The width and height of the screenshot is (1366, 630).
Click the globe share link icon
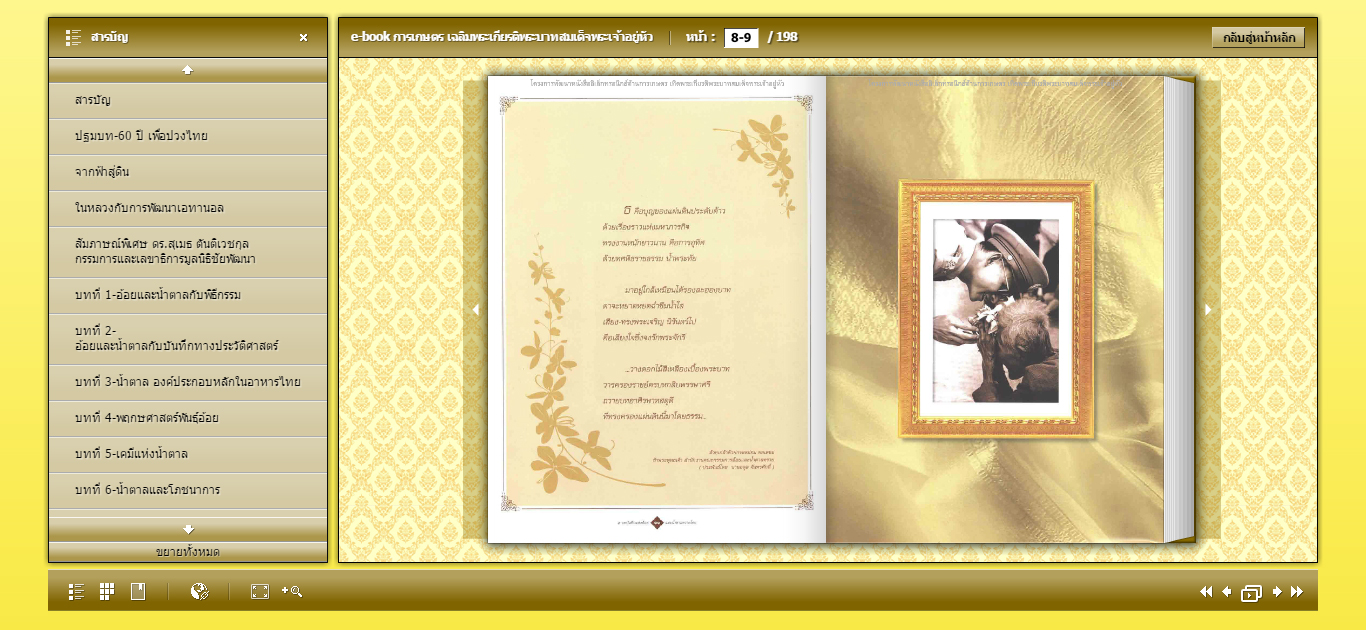[199, 591]
